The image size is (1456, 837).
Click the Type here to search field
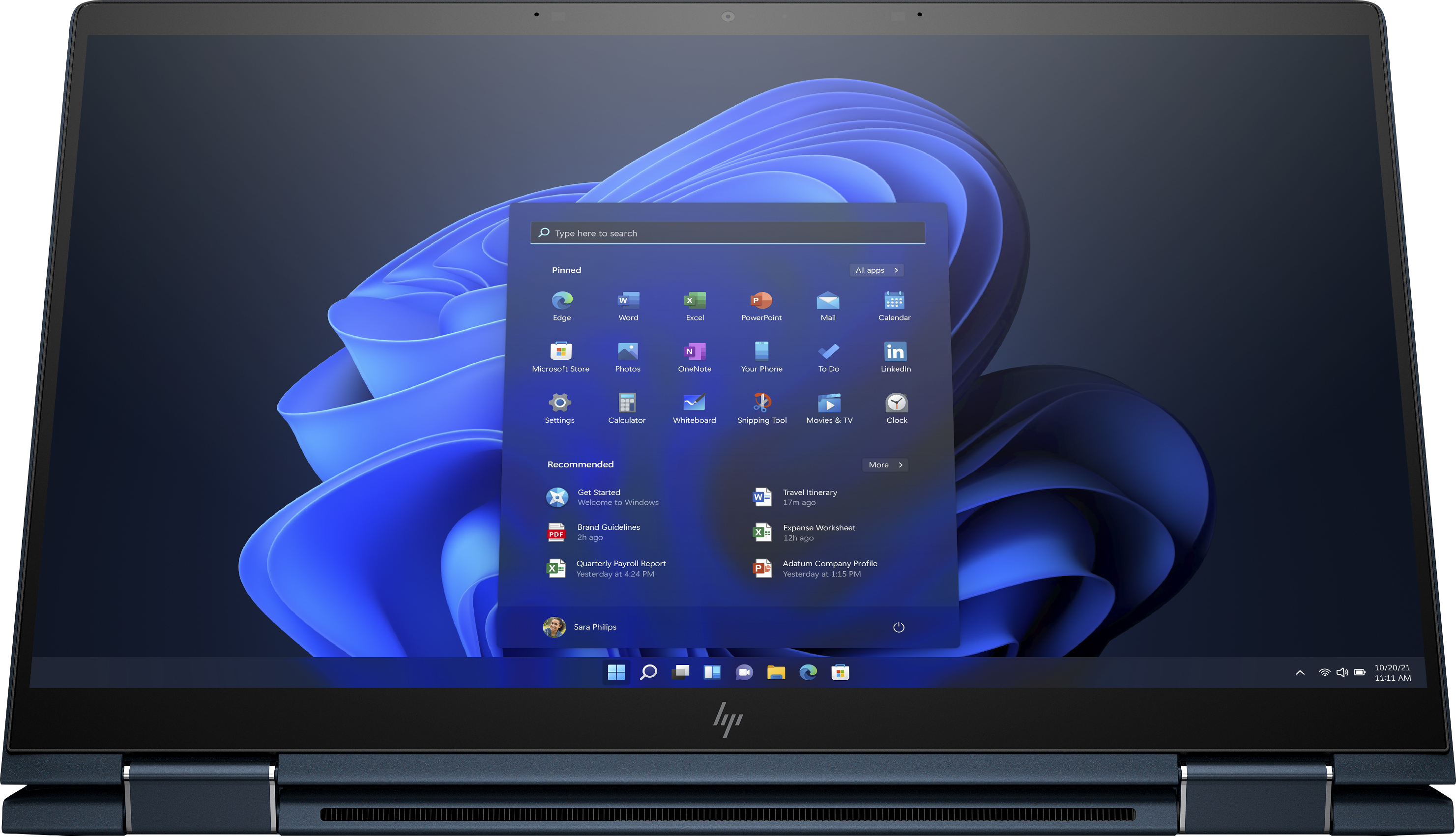(x=727, y=233)
